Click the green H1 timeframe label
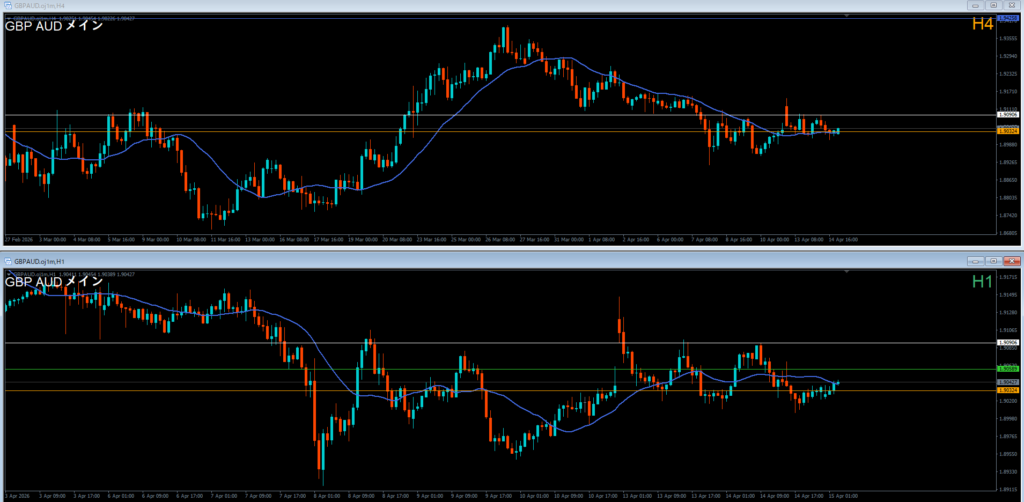This screenshot has width=1024, height=502. click(982, 282)
